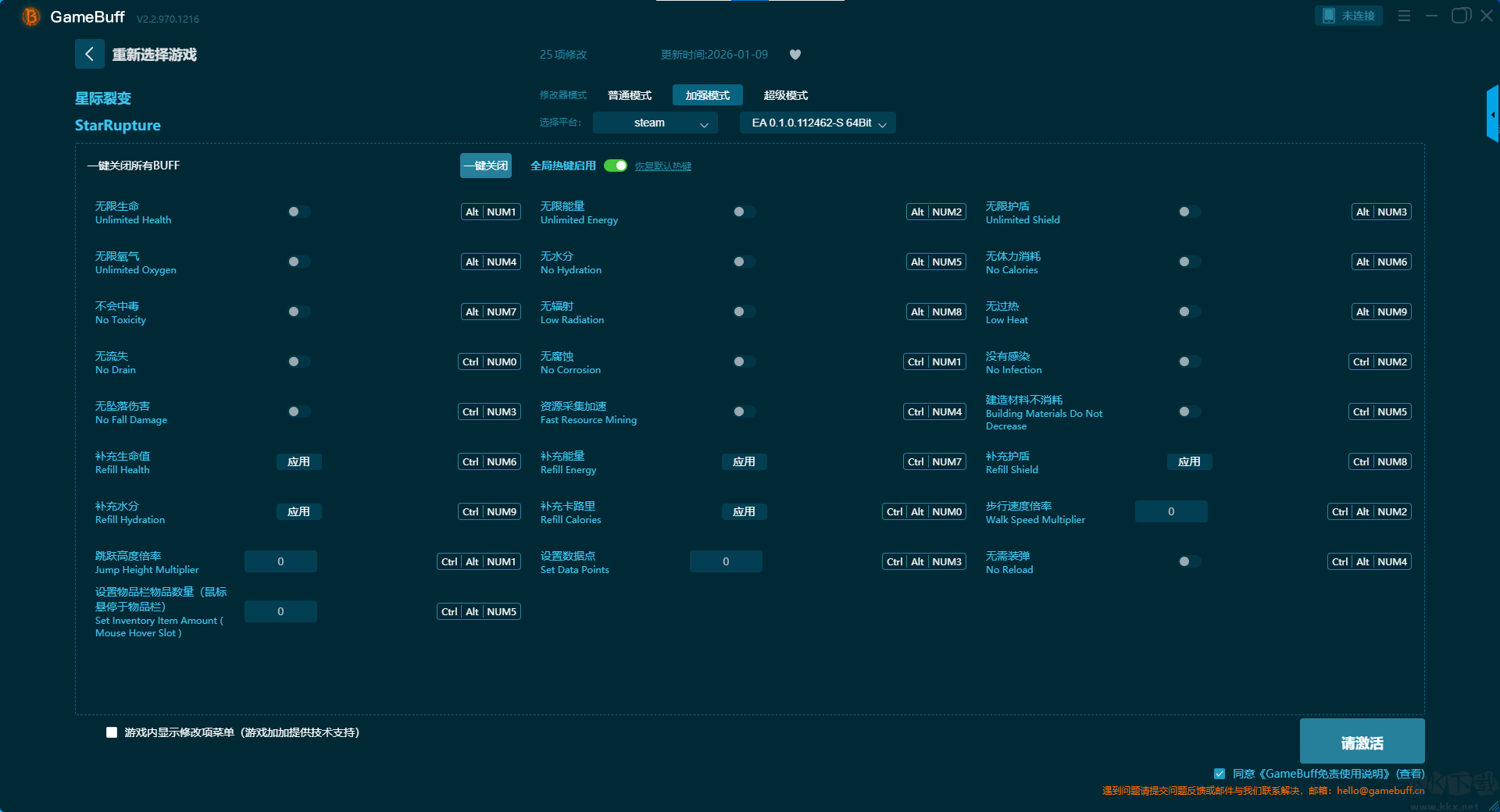Click Unlimited Energy Alt NUM2 hotkey box
1500x812 pixels.
pos(937,212)
